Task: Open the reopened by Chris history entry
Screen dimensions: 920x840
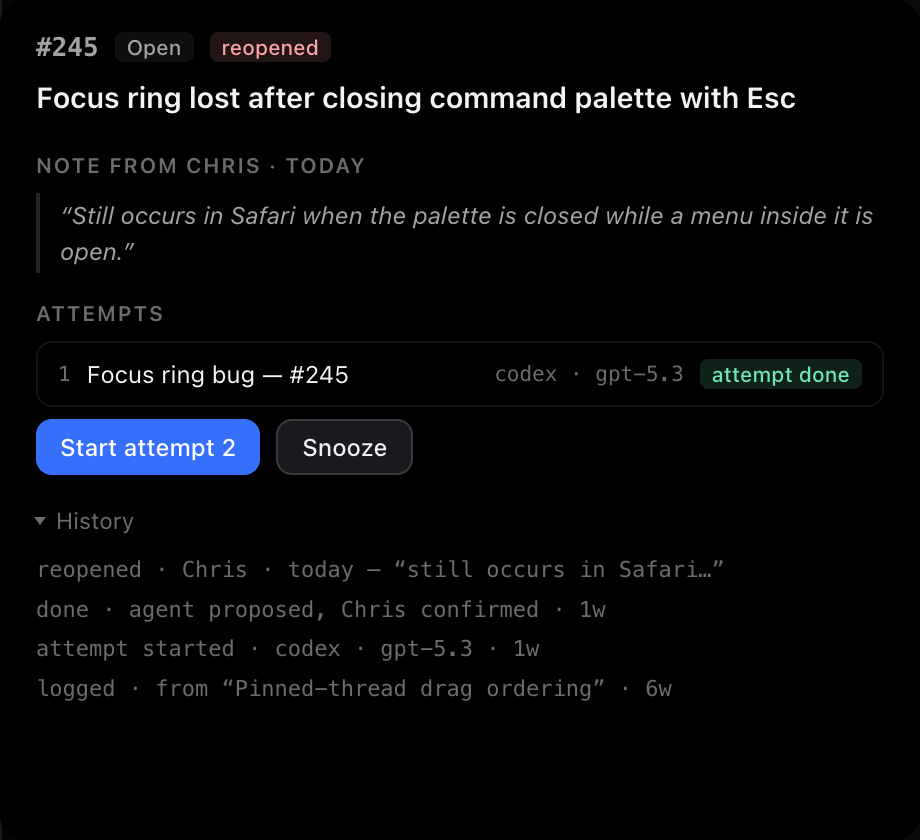Action: (380, 570)
